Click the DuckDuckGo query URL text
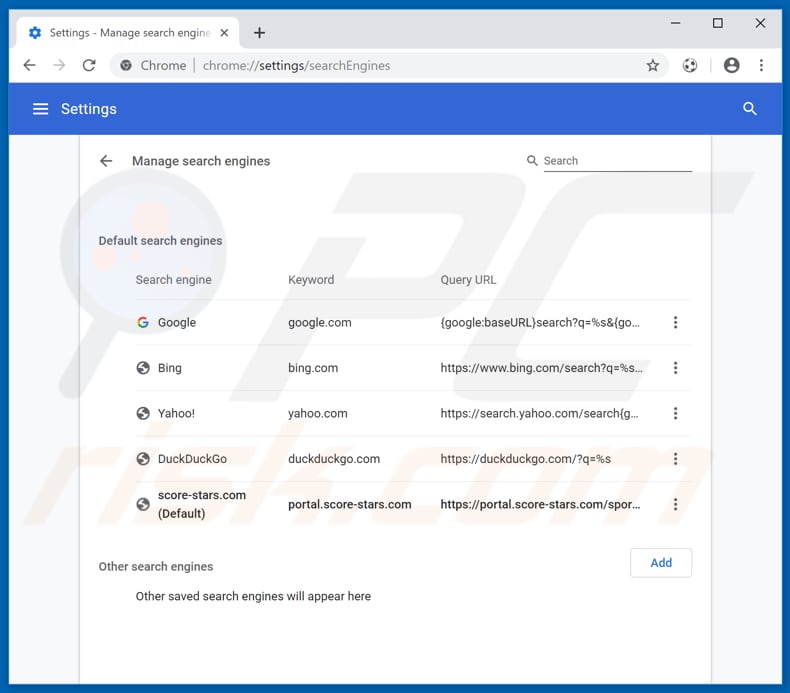Screen dimensions: 790x693 coord(525,459)
